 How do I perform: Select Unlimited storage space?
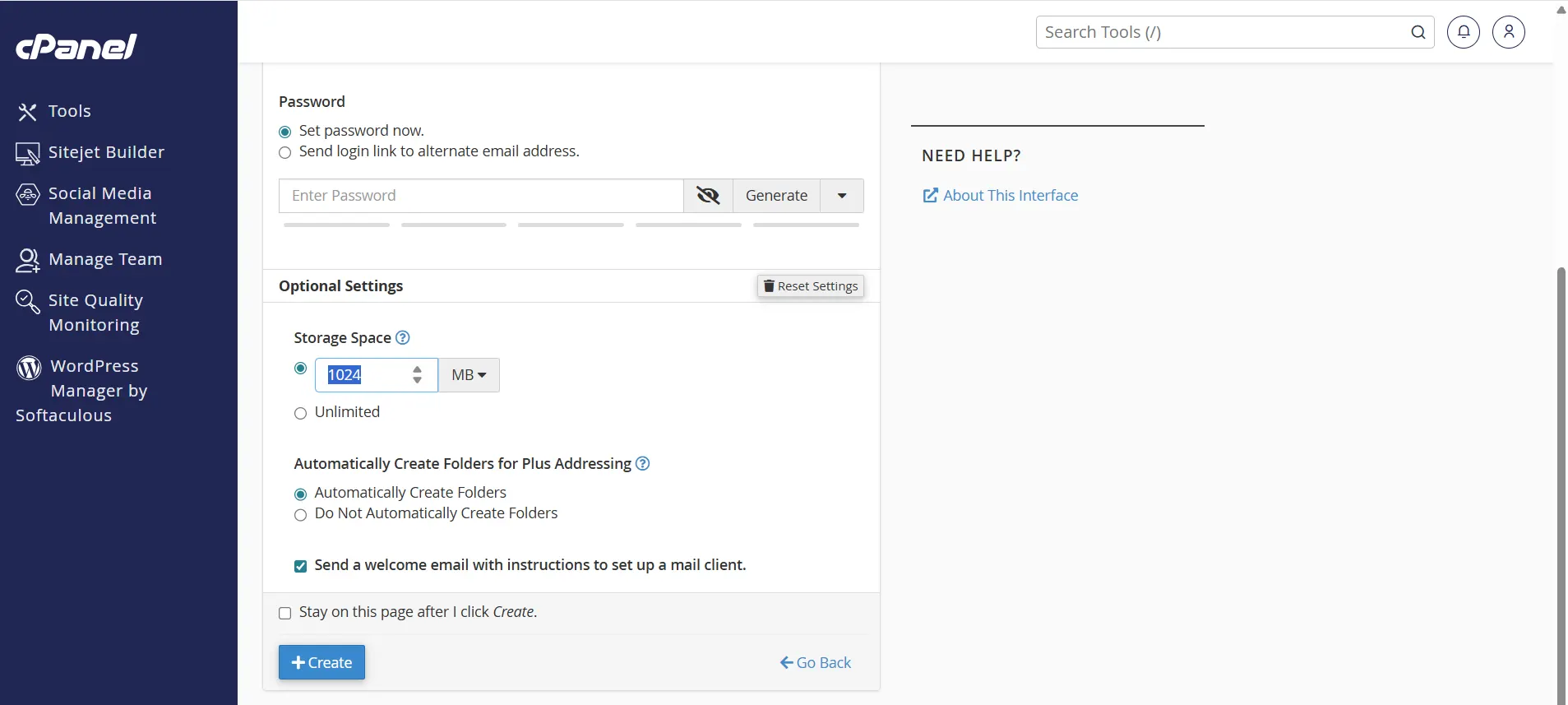301,413
